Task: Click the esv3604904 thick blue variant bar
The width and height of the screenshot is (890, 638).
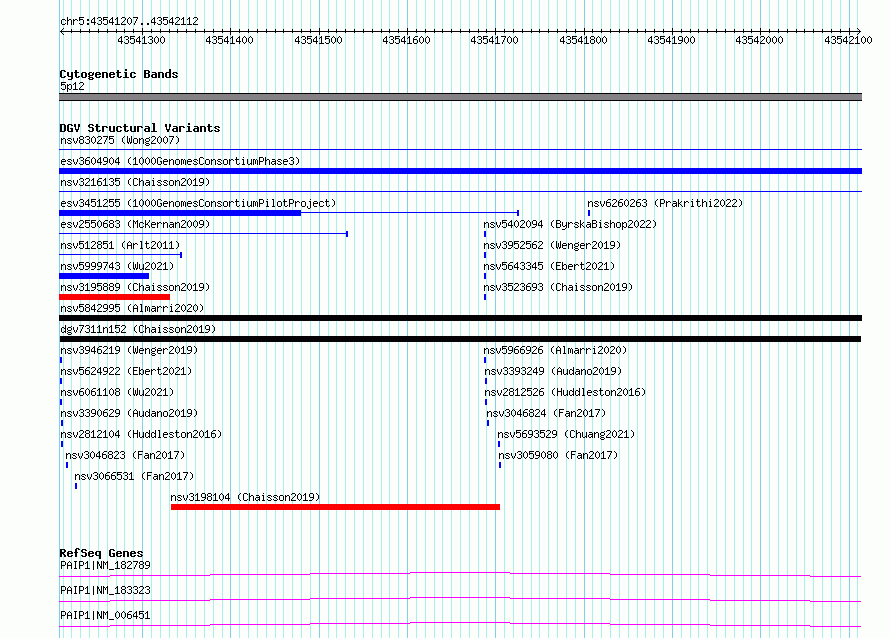Action: pyautogui.click(x=460, y=171)
